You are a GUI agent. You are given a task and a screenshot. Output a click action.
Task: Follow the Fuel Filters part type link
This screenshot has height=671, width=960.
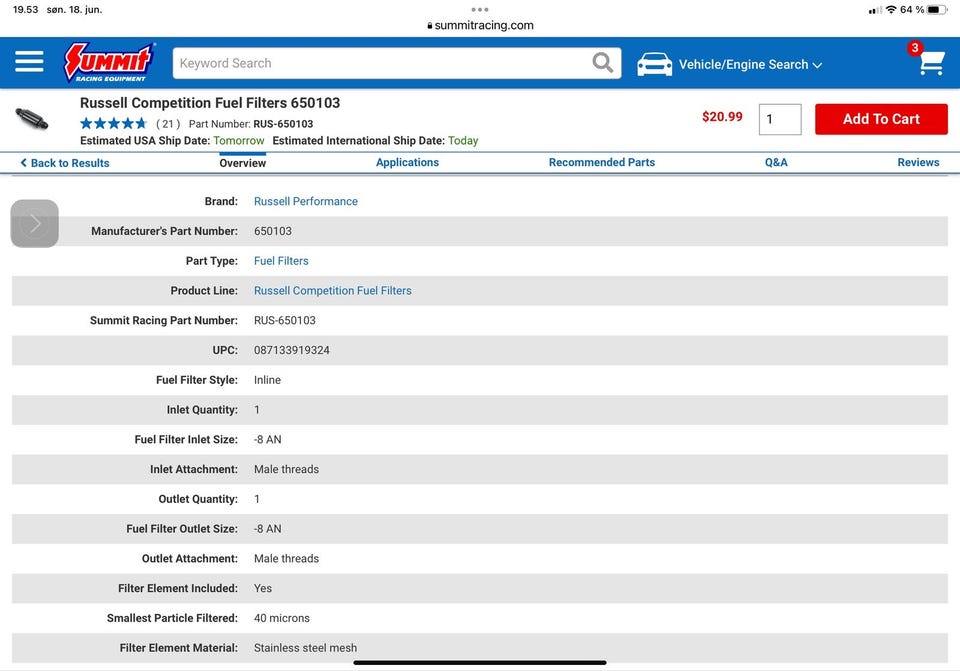click(x=281, y=261)
